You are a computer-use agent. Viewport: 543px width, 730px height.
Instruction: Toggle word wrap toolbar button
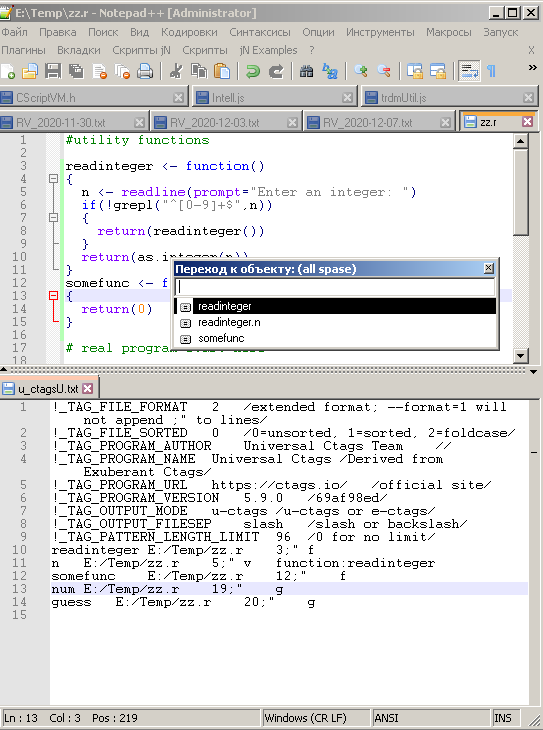[x=469, y=71]
